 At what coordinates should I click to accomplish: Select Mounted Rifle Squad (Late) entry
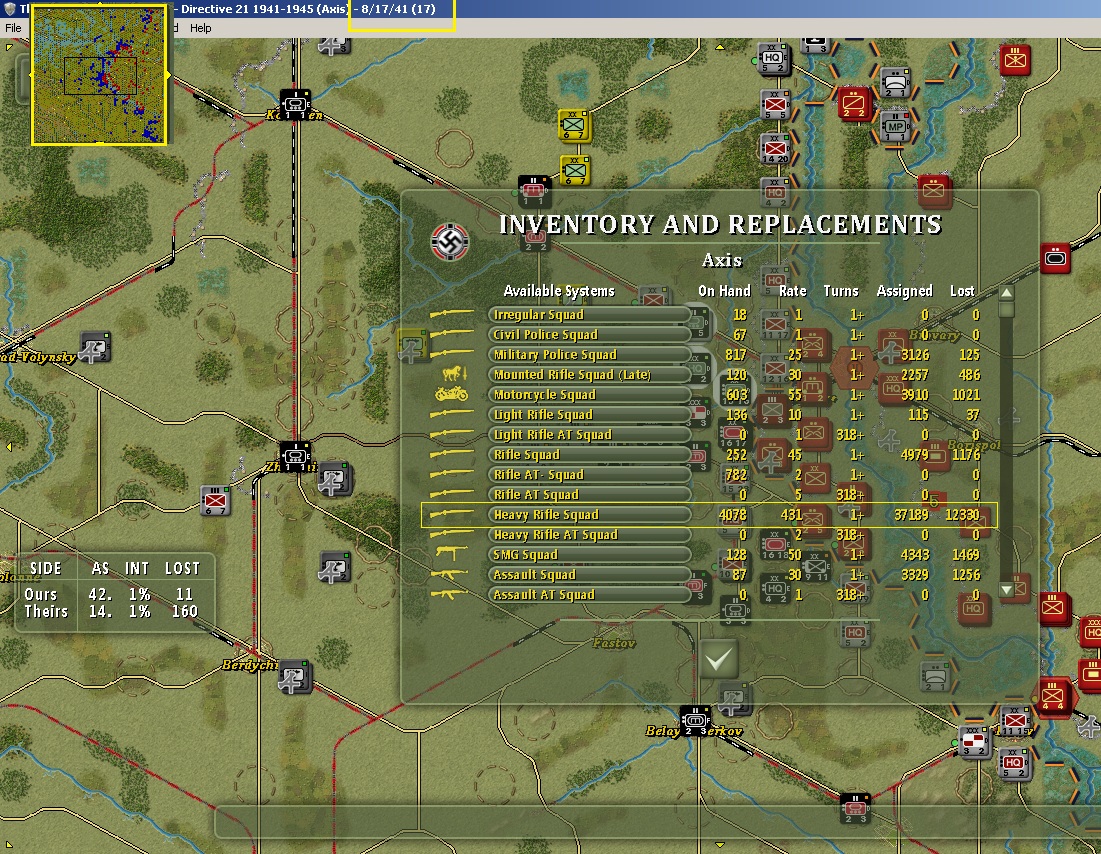[x=590, y=374]
